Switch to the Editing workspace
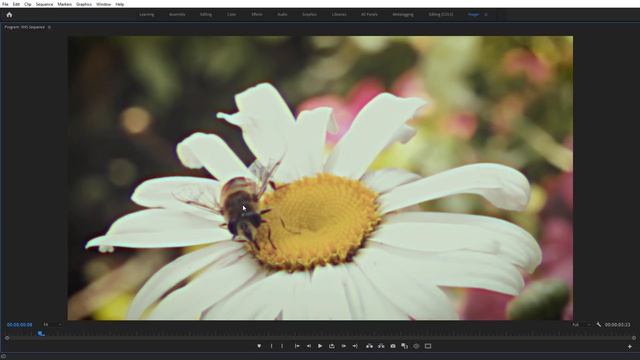The image size is (640, 360). coord(206,15)
